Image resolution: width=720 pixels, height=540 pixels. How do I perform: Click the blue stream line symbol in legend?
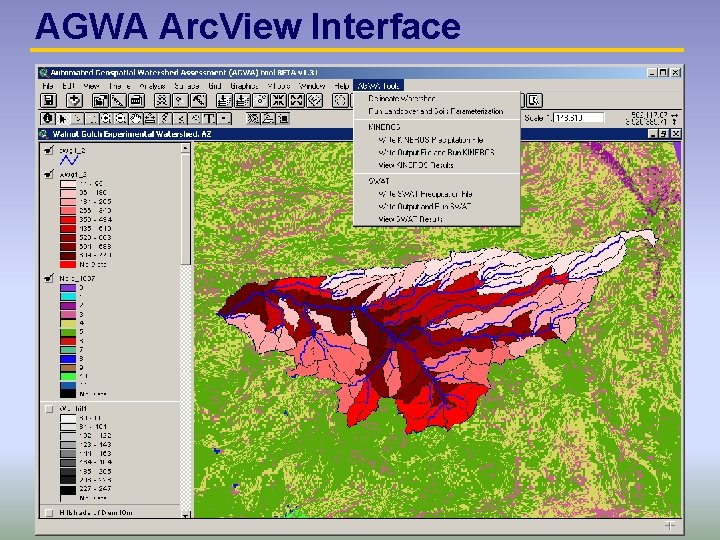pyautogui.click(x=69, y=160)
